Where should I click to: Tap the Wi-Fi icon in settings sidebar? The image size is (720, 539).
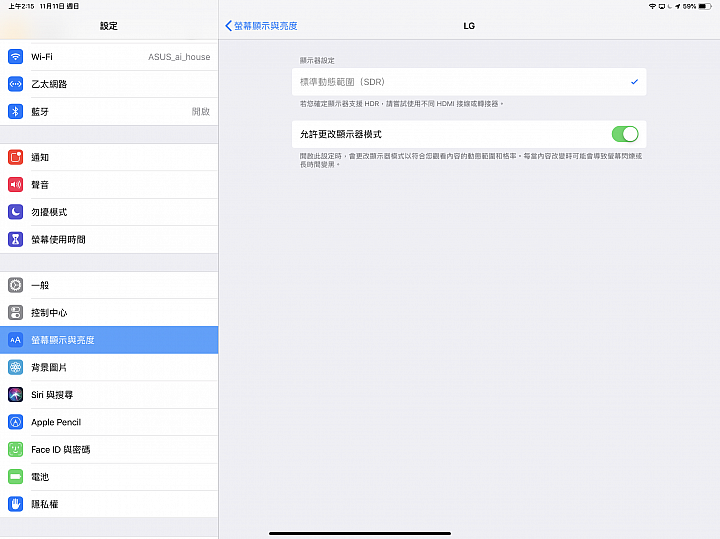[16, 57]
